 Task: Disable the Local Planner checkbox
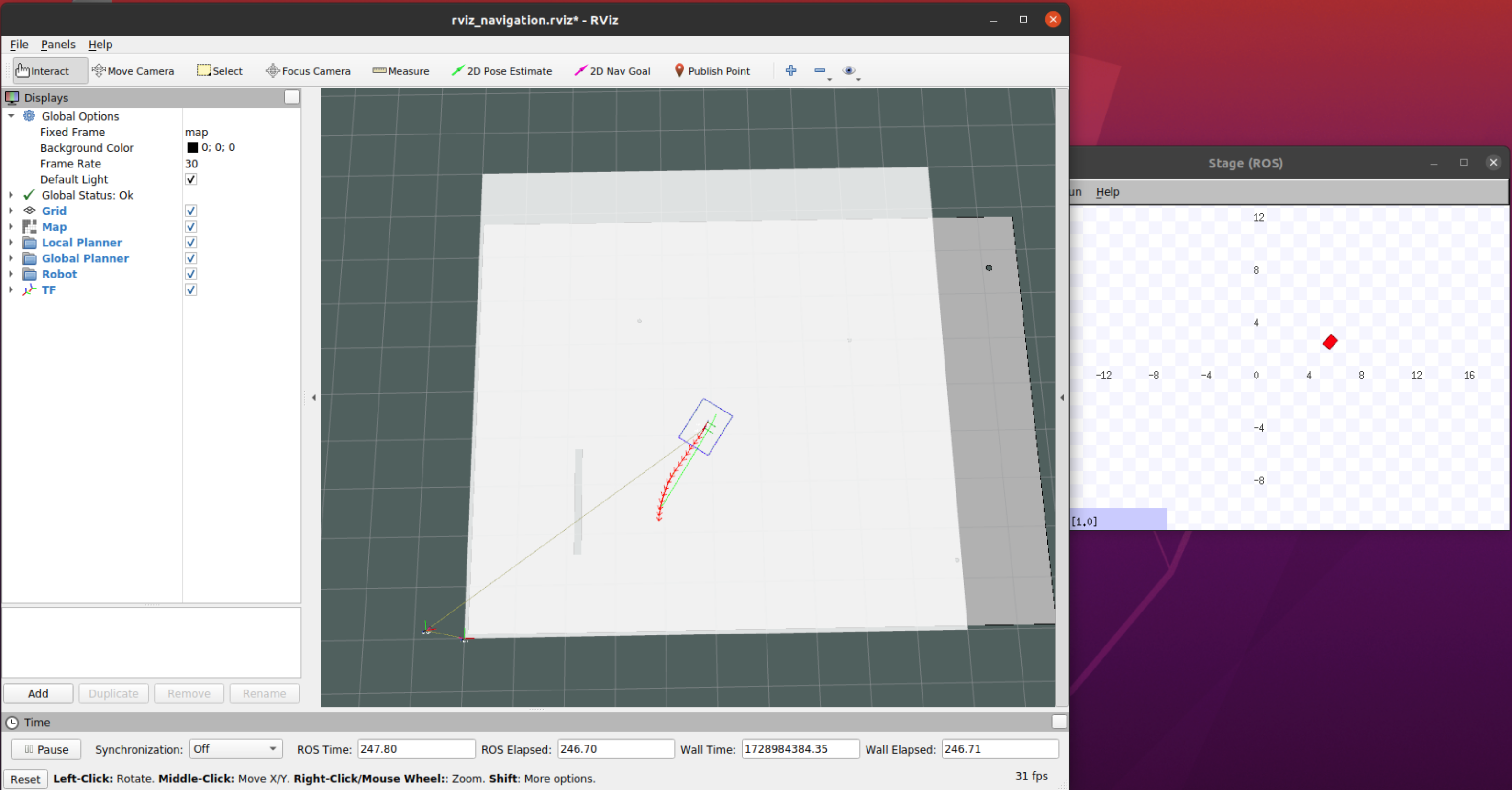point(191,243)
